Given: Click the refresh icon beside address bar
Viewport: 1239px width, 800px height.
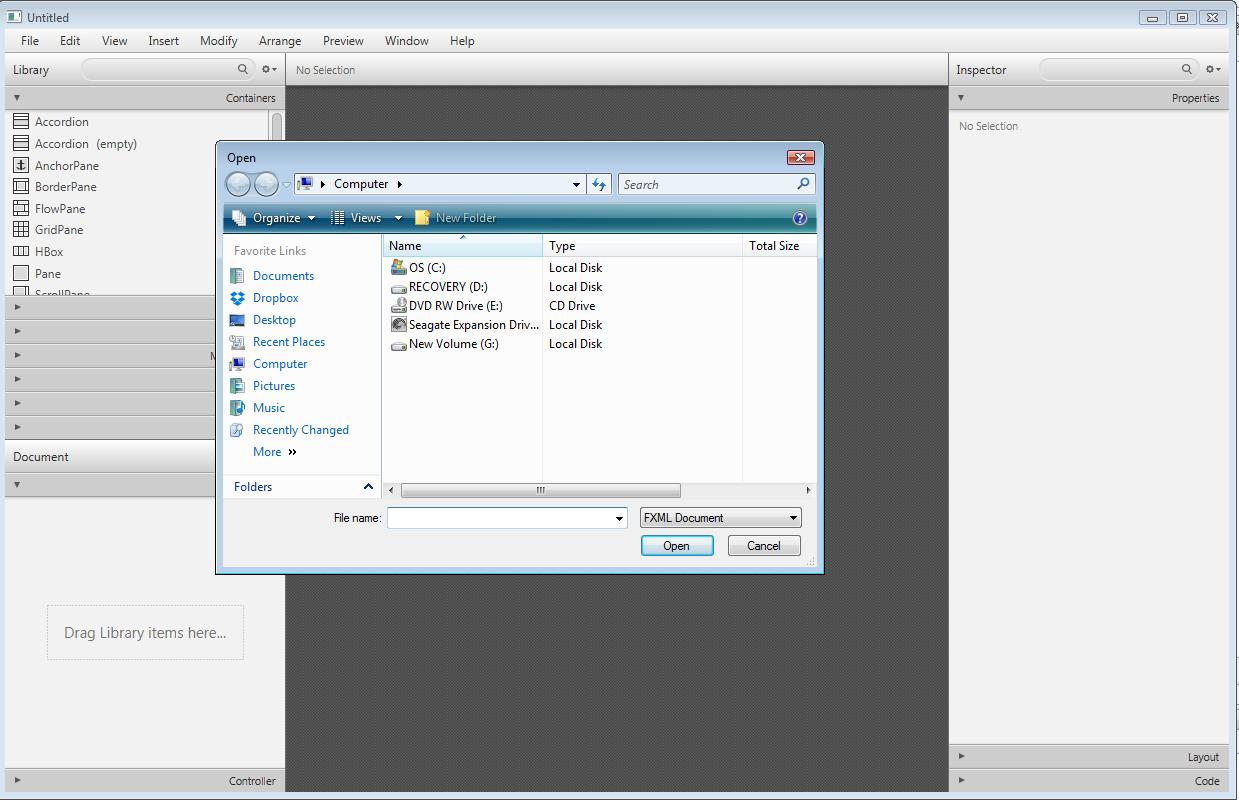Looking at the screenshot, I should 599,184.
